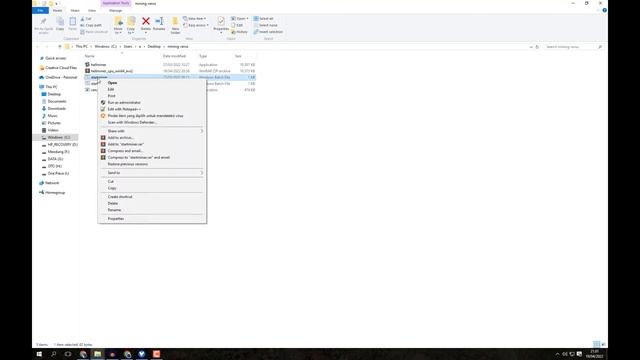This screenshot has height=360, width=640.
Task: Open the address bar history dropdown
Action: click(531, 47)
